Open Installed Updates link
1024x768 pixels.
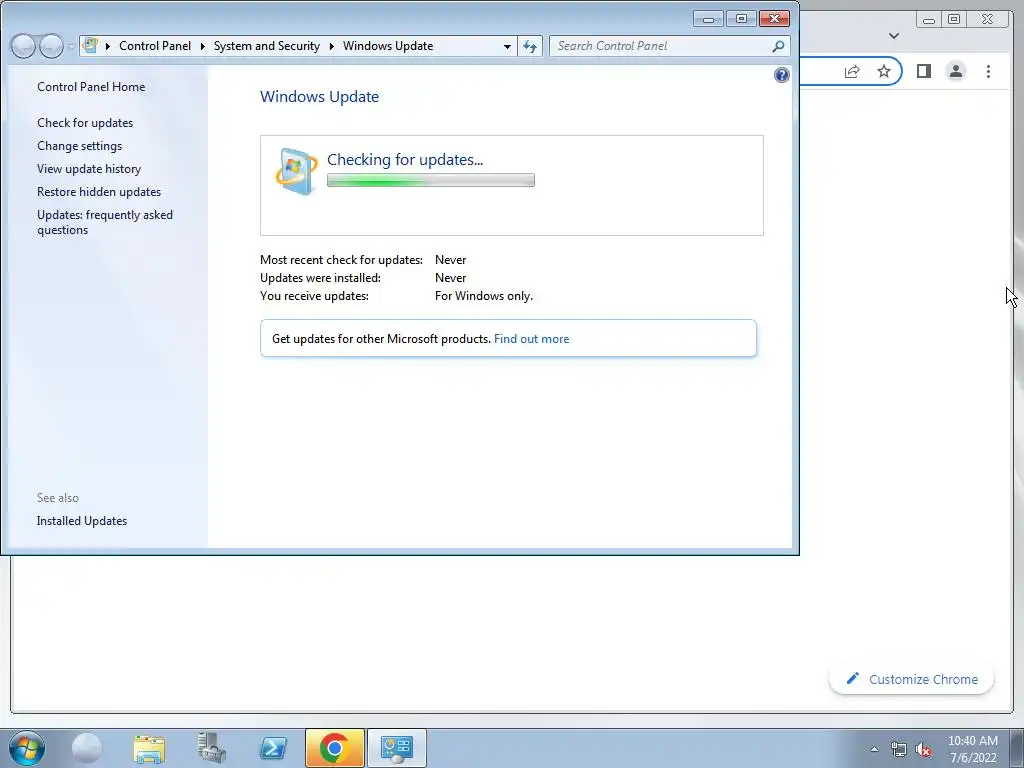pos(82,521)
